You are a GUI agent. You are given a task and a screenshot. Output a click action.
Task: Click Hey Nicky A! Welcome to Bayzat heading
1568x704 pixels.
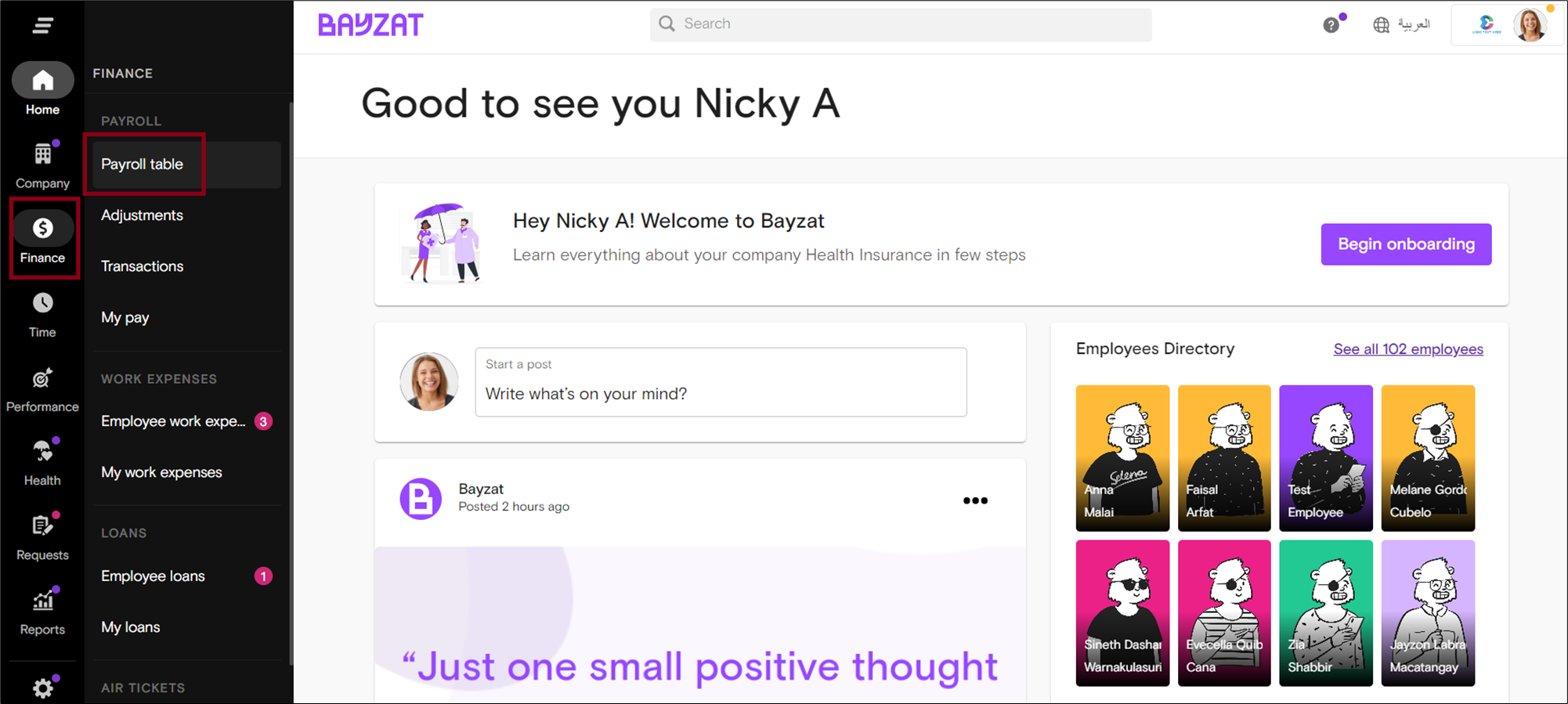[x=669, y=221]
